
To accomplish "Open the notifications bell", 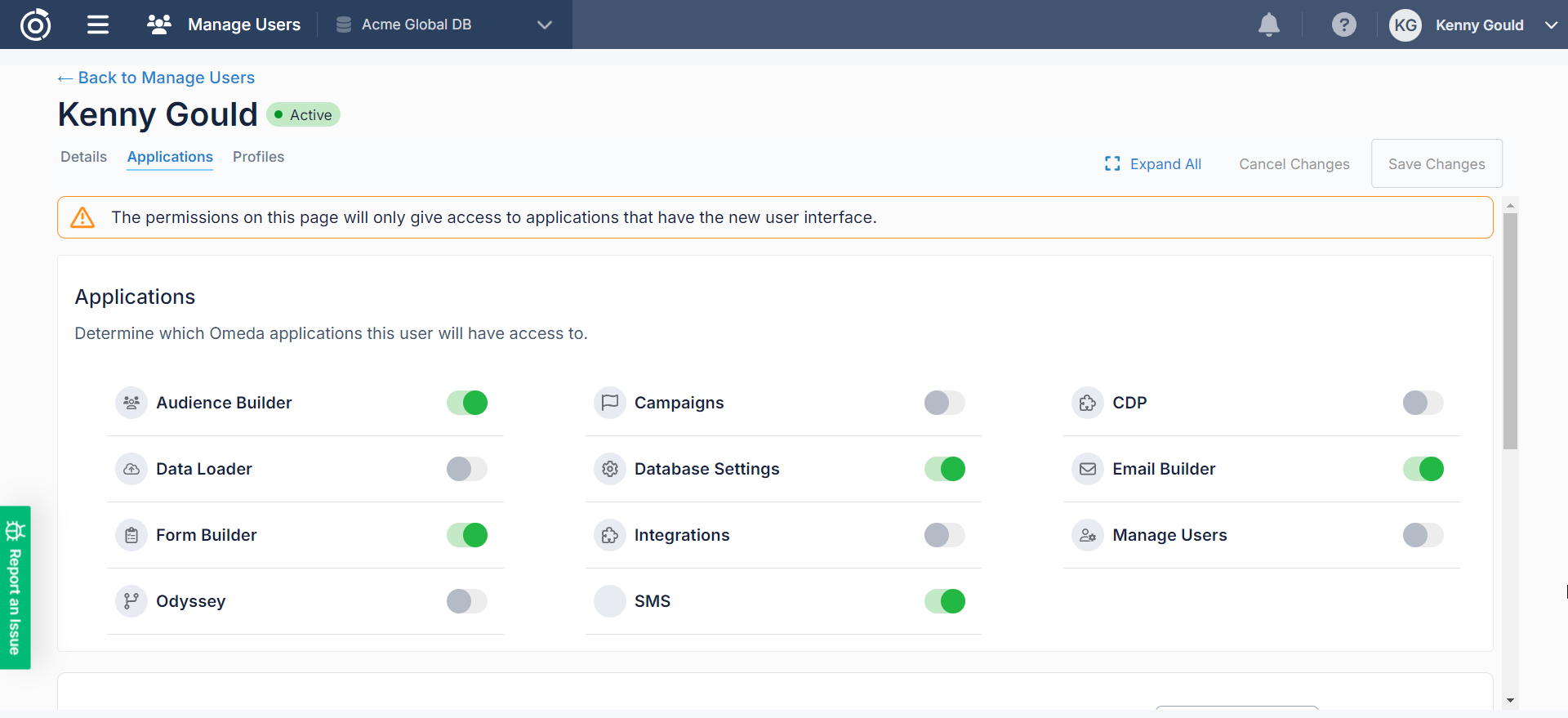I will coord(1268,25).
